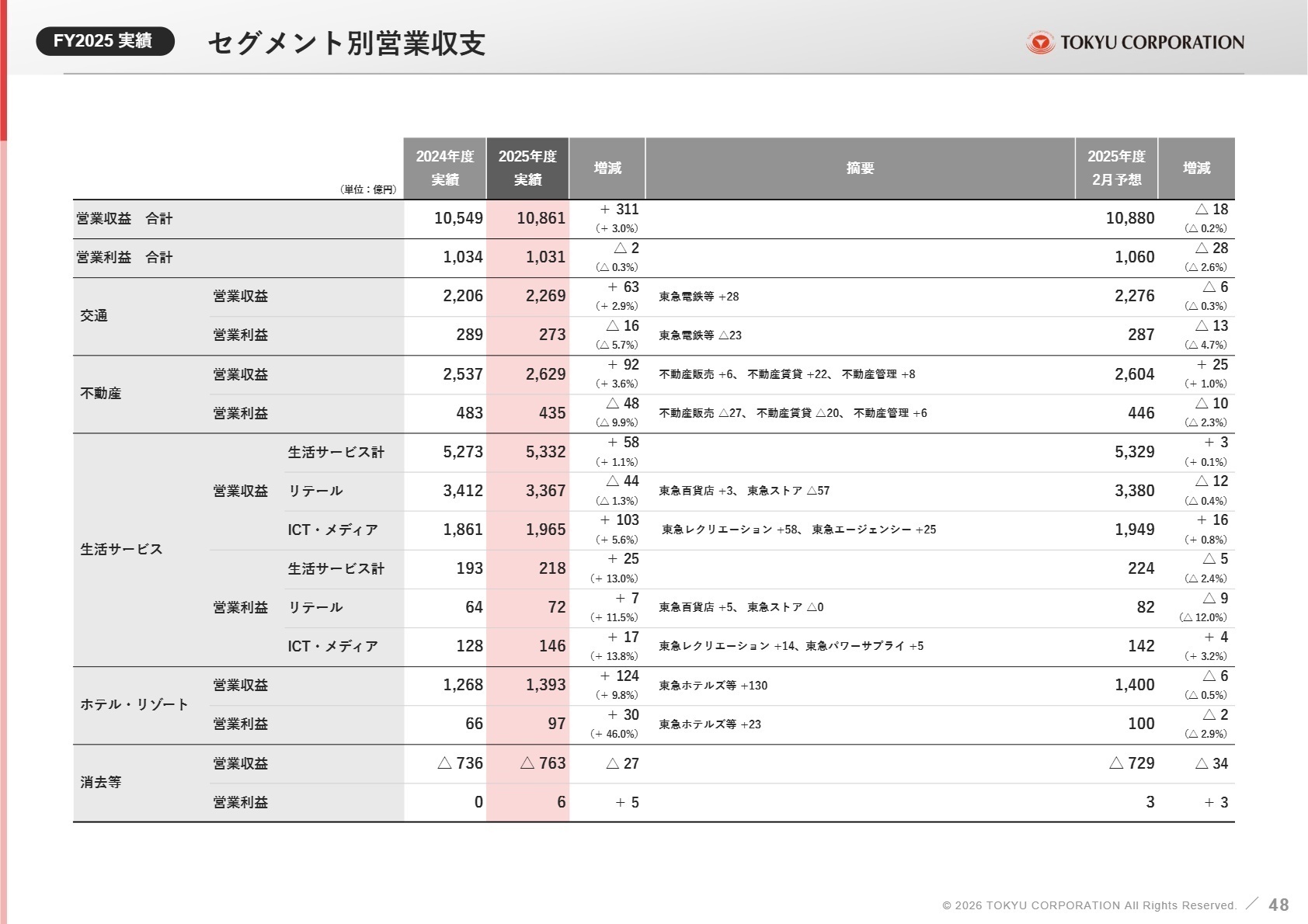Click the value '10,549'

[458, 218]
